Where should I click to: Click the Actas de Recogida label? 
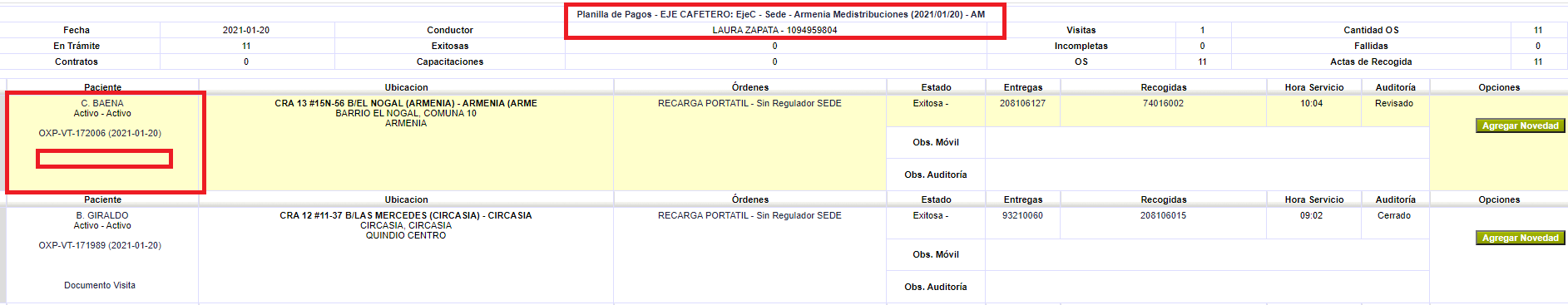(1371, 61)
